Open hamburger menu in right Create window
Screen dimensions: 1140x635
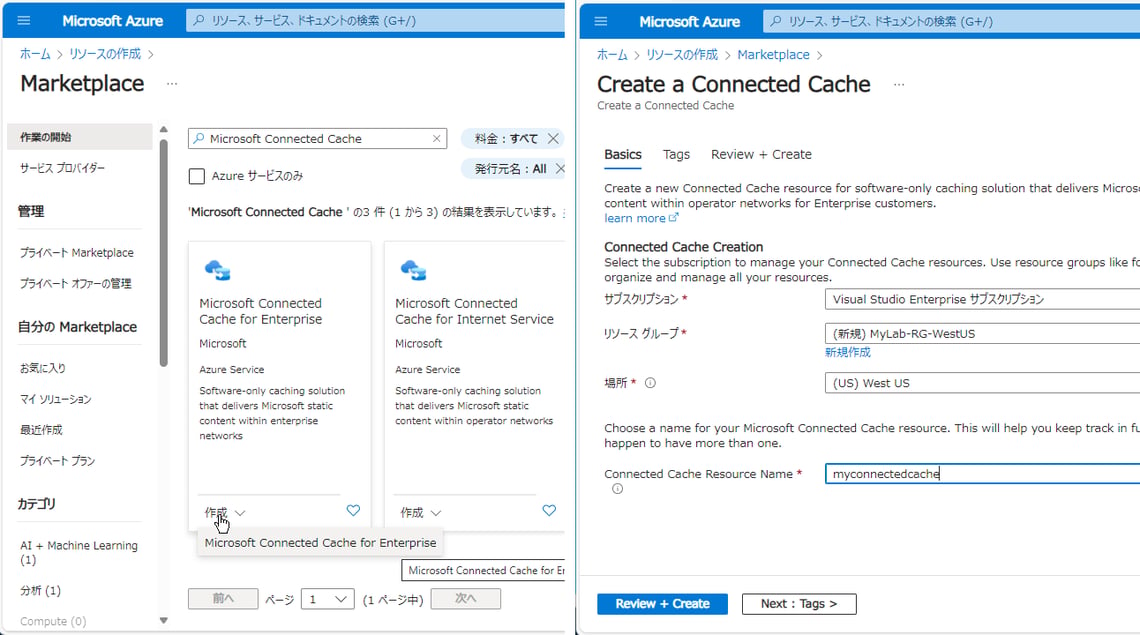click(601, 21)
